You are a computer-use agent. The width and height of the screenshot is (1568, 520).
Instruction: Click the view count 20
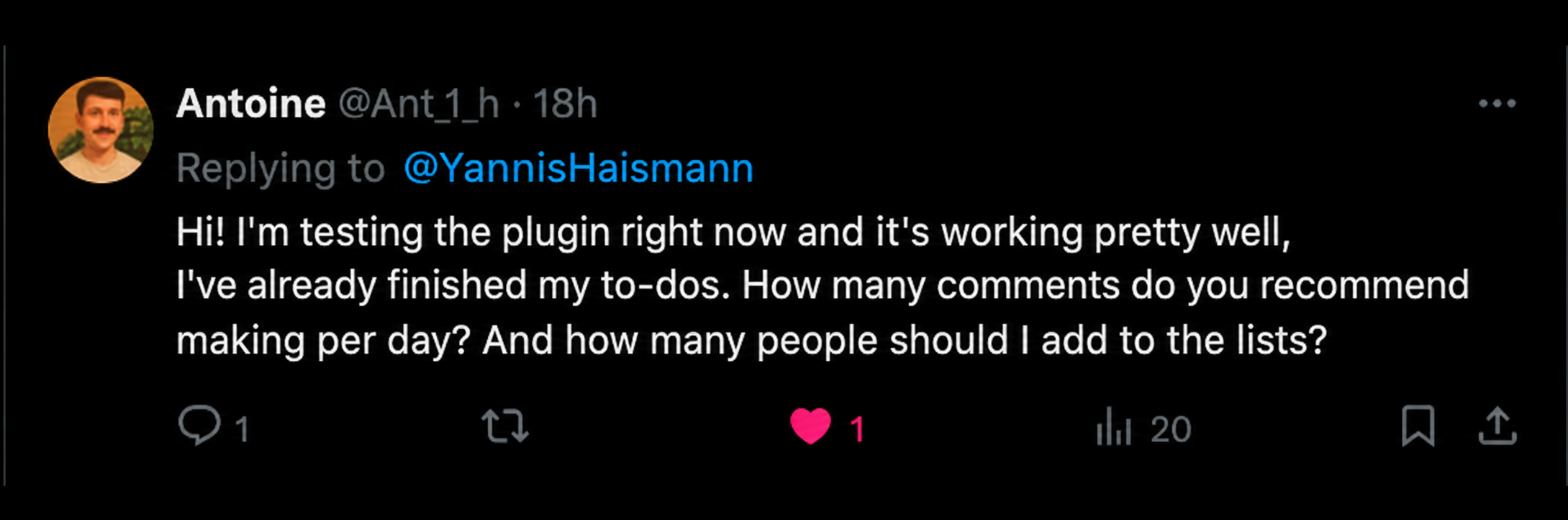[1171, 430]
